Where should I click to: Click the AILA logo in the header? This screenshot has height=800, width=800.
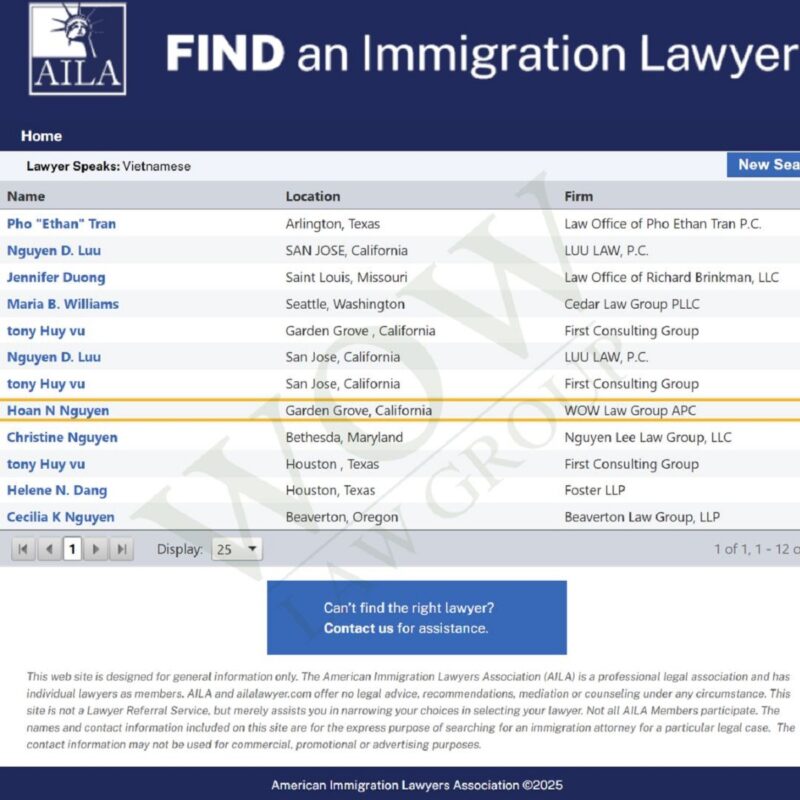point(77,49)
